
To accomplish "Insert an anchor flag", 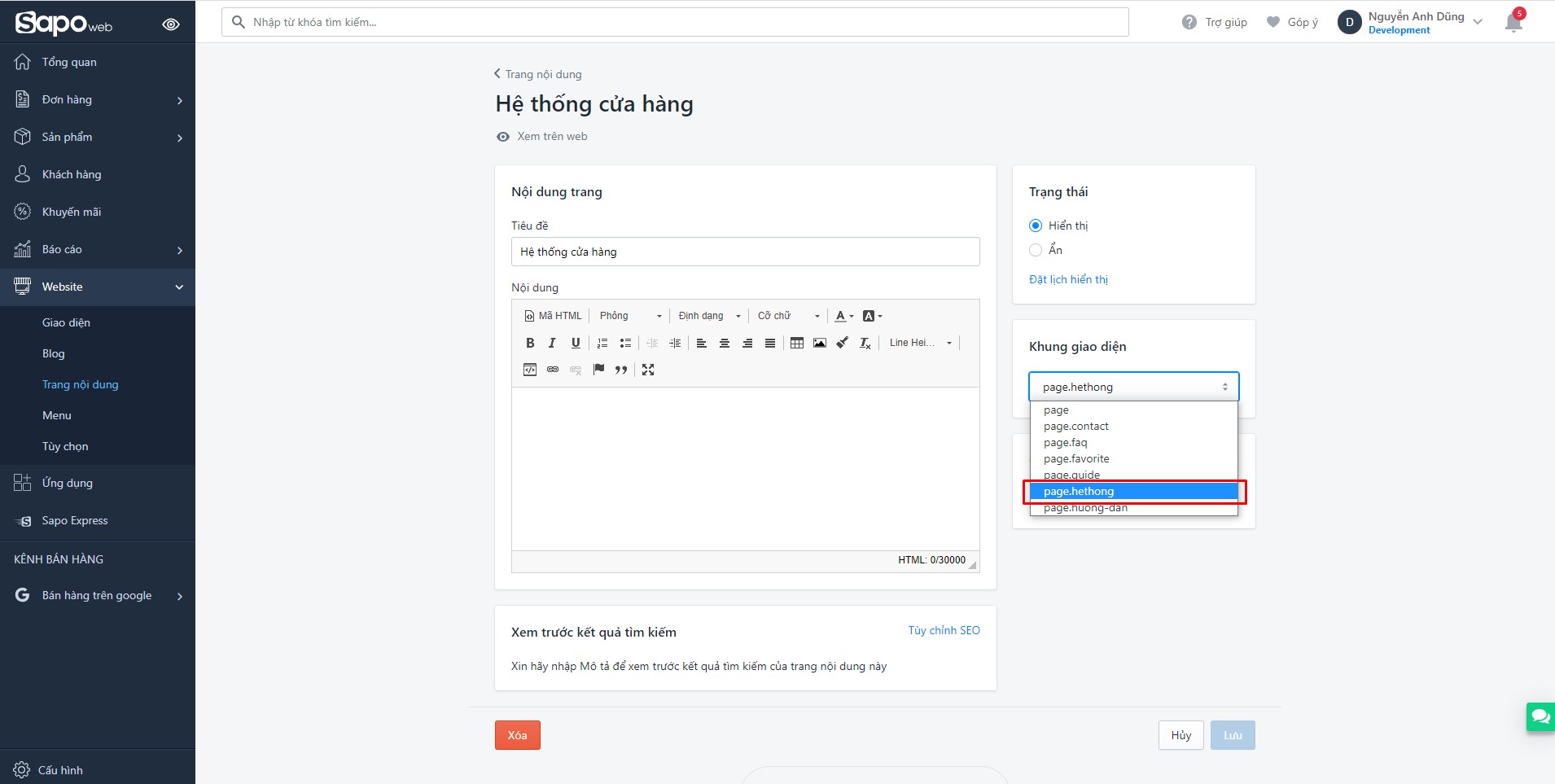I will tap(598, 370).
